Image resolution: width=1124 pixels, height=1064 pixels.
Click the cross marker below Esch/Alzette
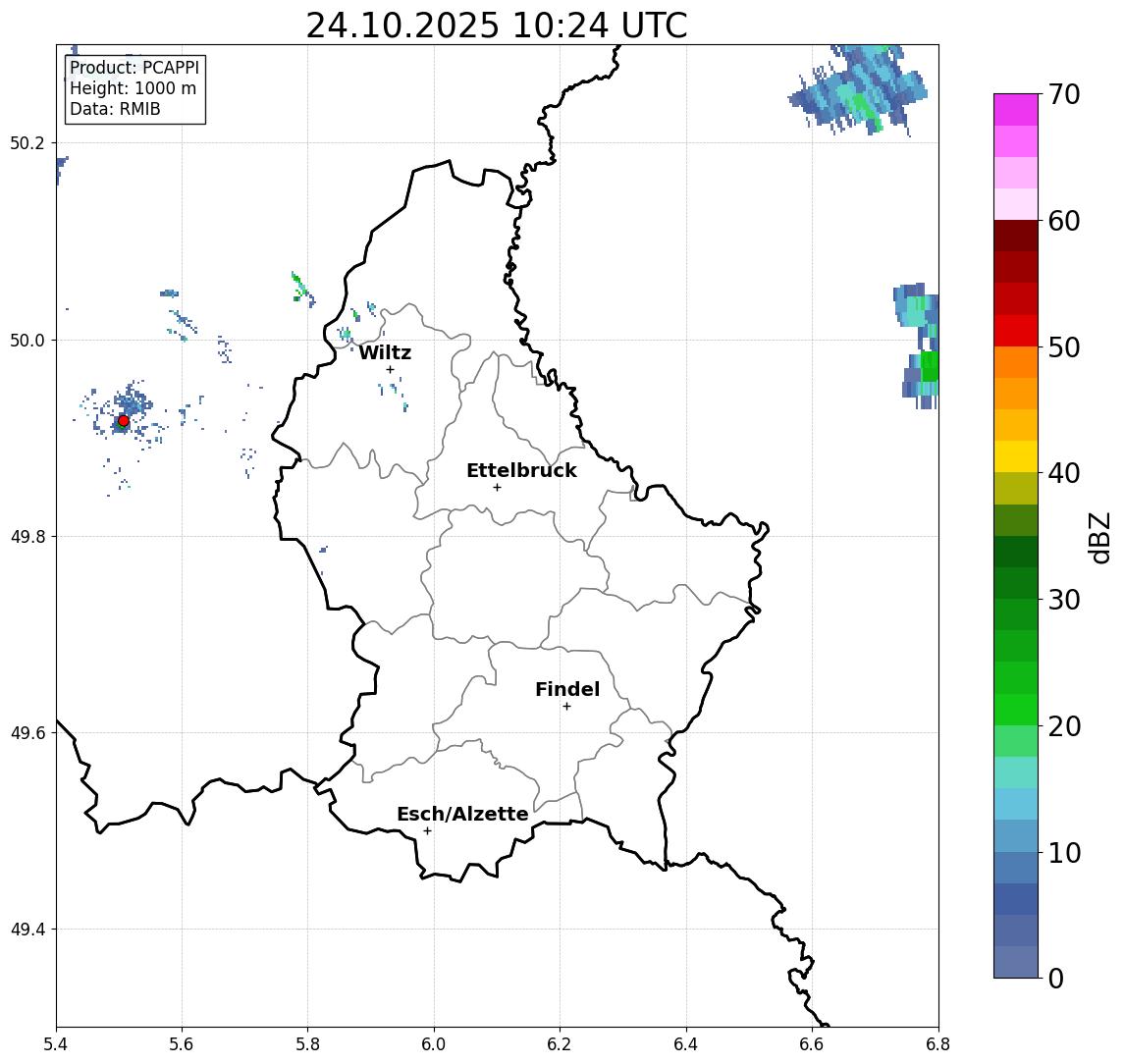pyautogui.click(x=427, y=831)
